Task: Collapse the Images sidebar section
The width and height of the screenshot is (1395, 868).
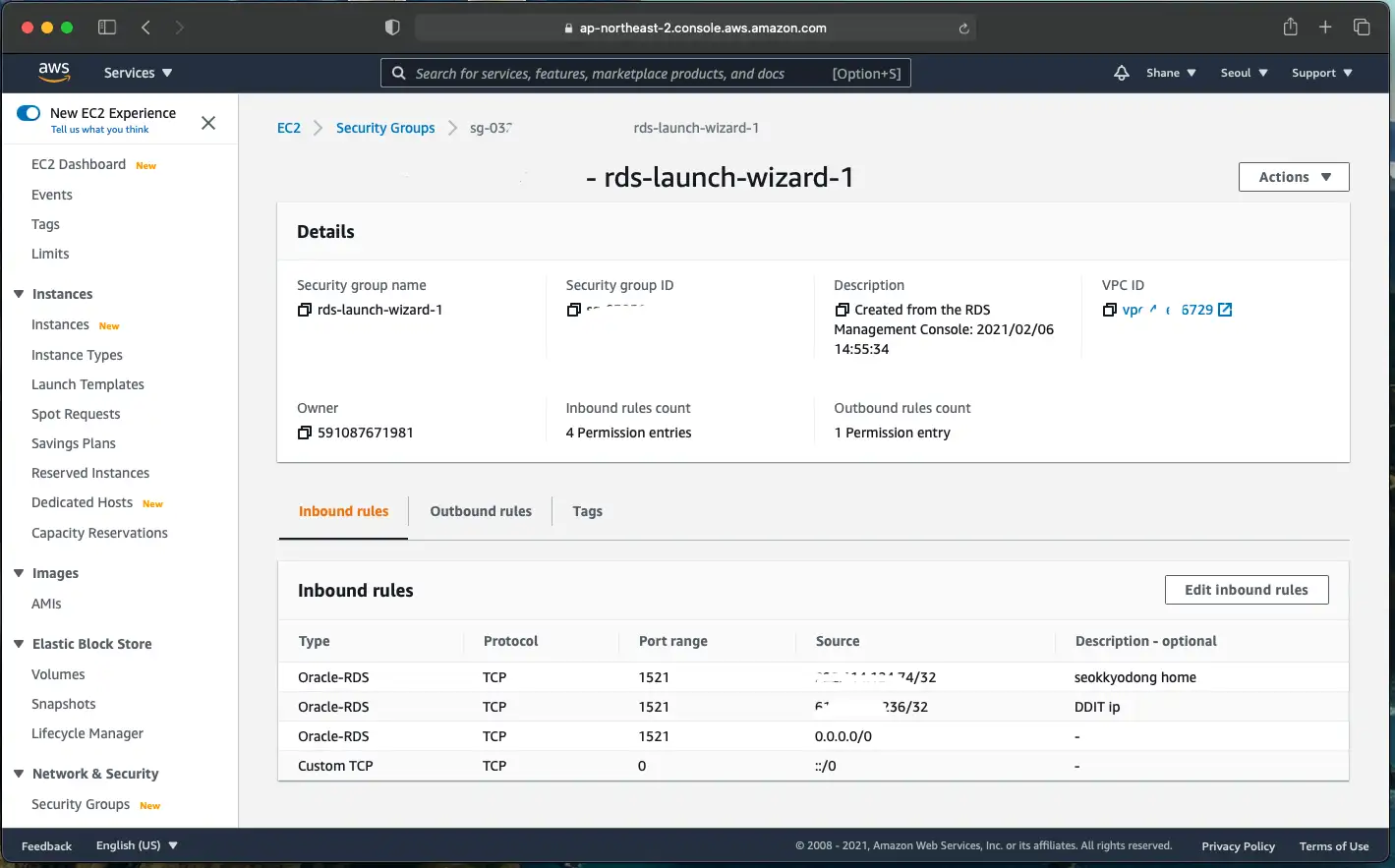Action: tap(18, 573)
